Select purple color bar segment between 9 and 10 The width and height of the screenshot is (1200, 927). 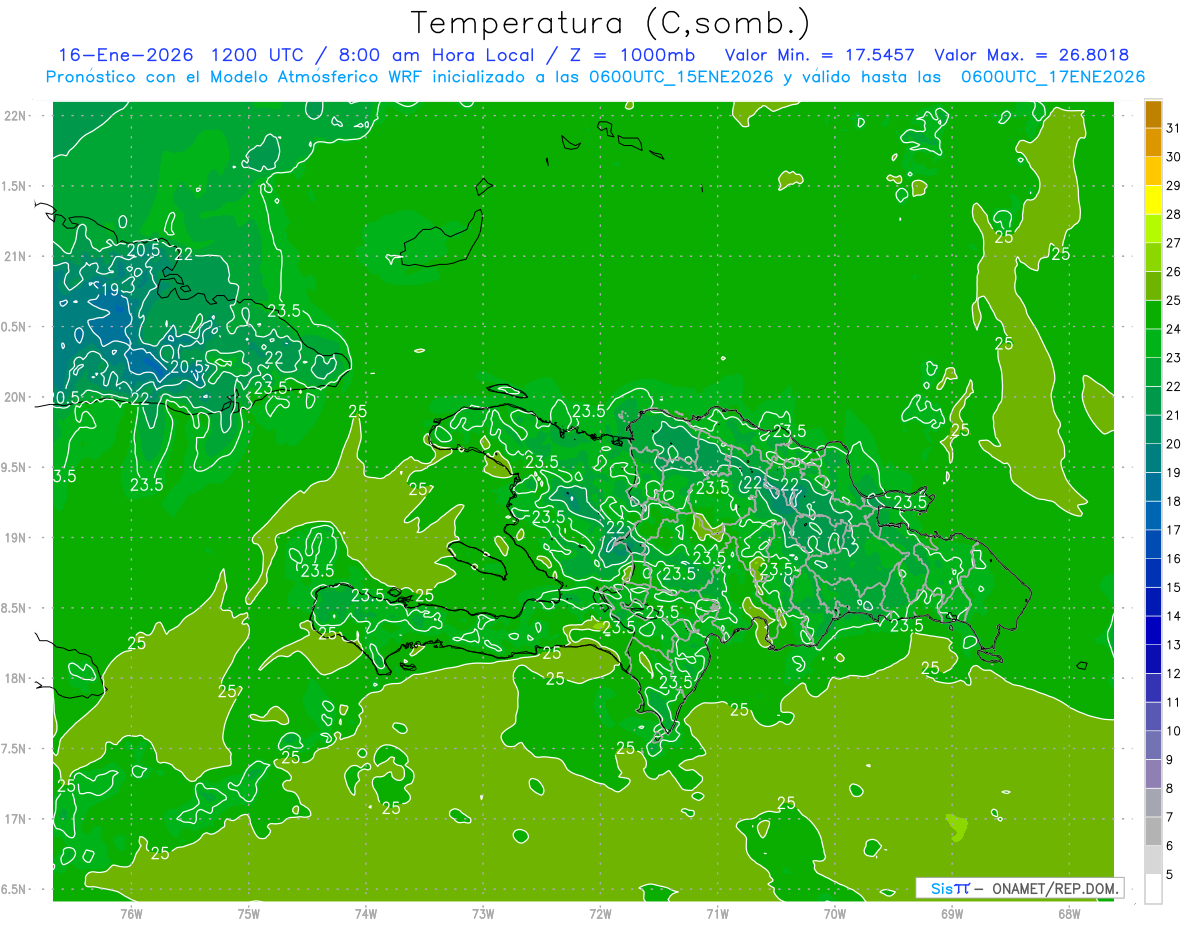click(1153, 746)
